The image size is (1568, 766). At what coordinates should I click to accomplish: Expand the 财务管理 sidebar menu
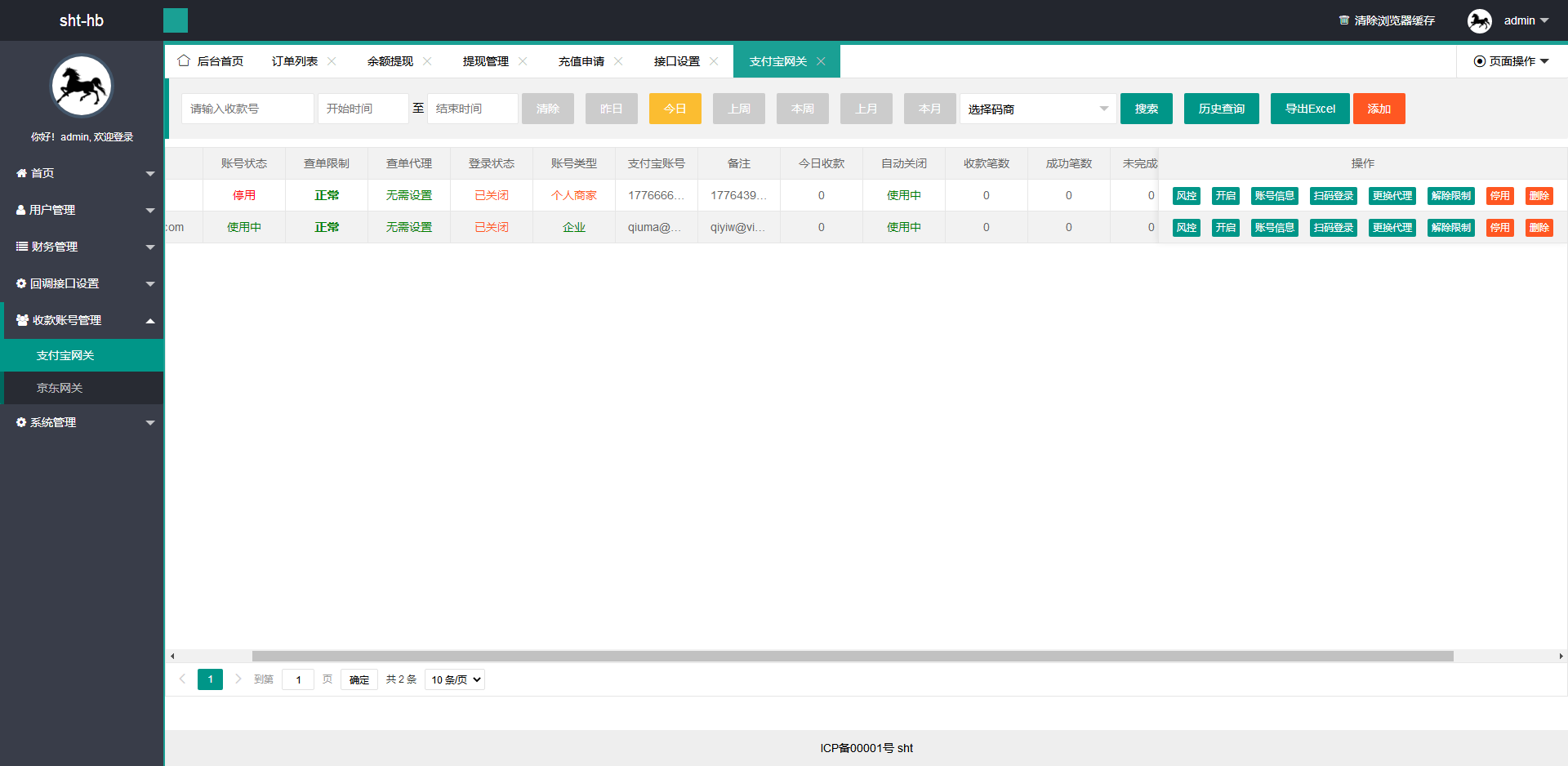point(82,247)
